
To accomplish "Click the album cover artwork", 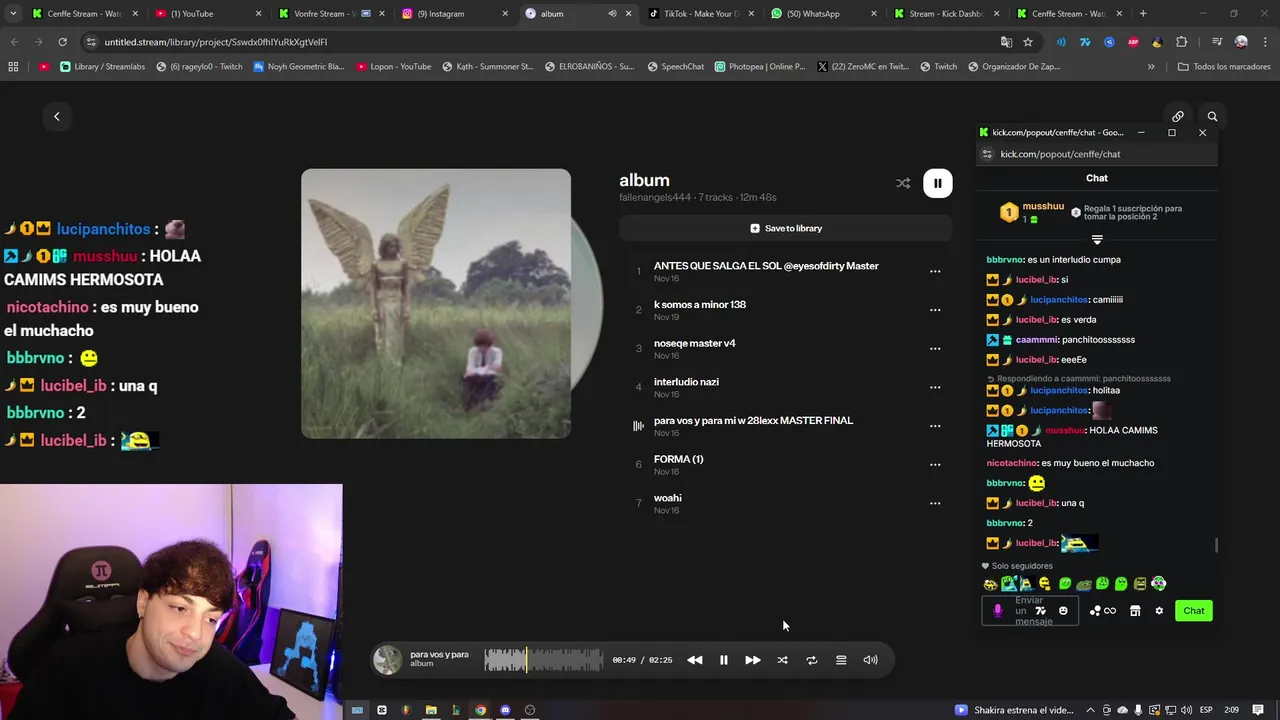I will pyautogui.click(x=436, y=303).
